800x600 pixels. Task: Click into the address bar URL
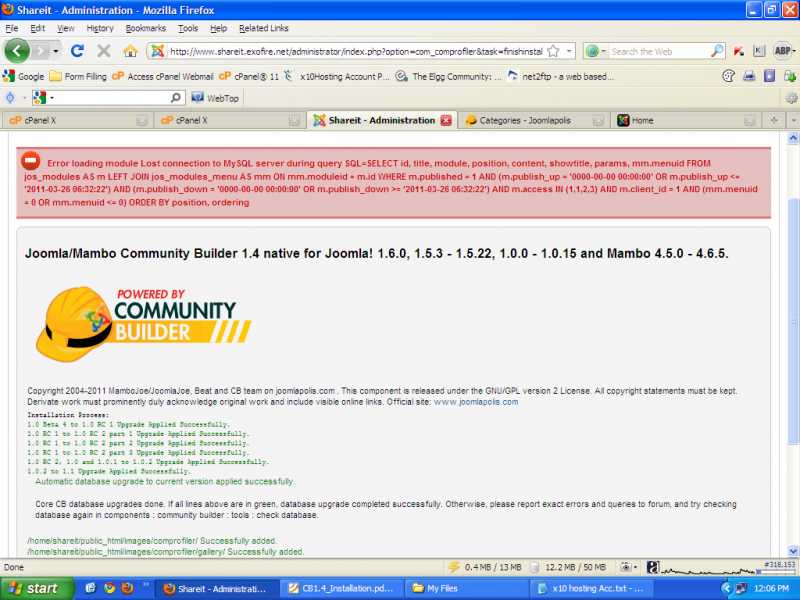356,52
